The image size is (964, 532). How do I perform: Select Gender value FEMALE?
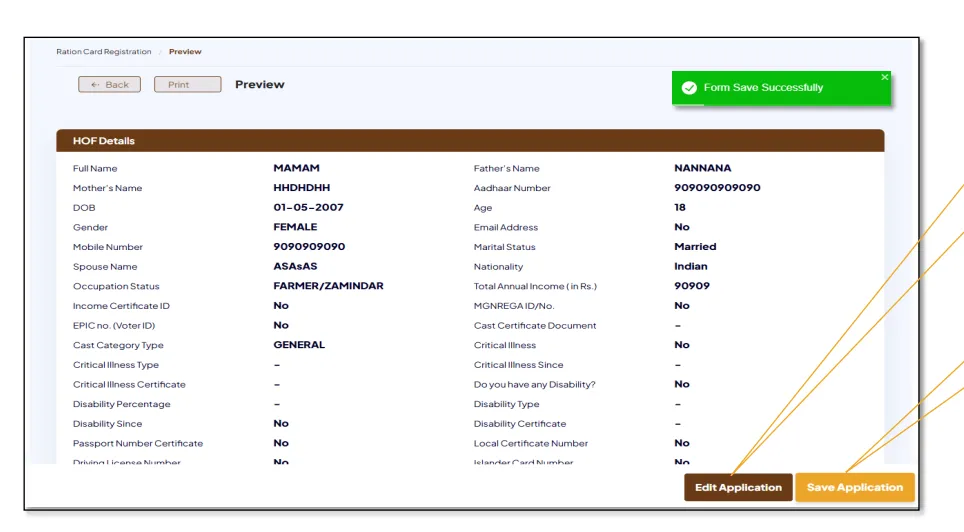pos(295,227)
